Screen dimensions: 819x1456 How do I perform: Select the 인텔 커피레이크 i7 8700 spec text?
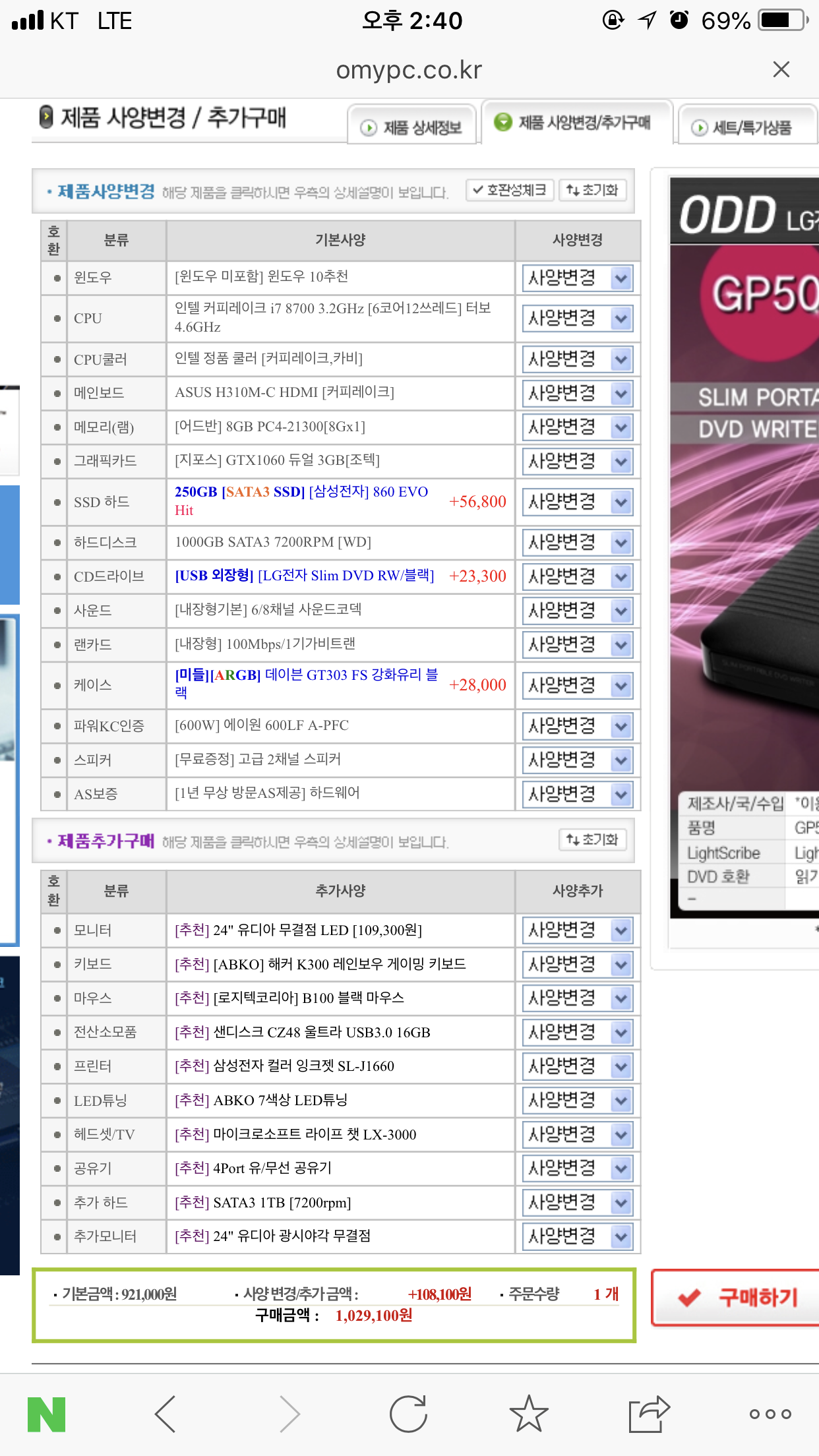pyautogui.click(x=333, y=317)
